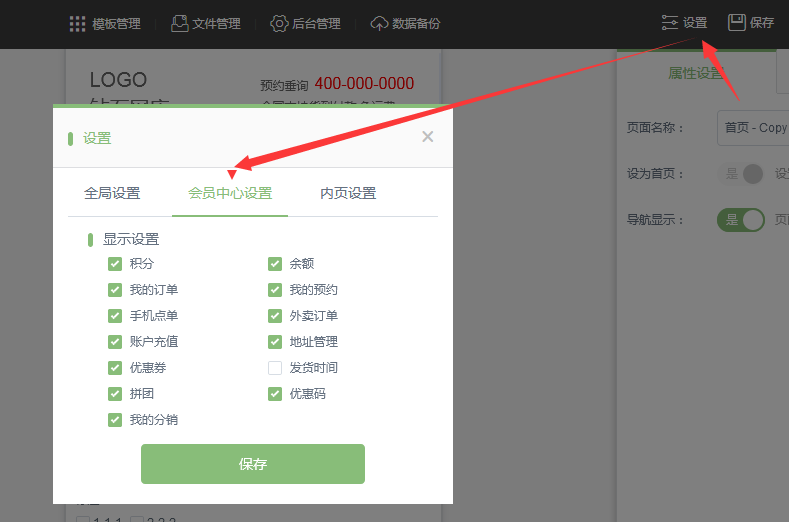Select the 会员中心设置 tab

click(230, 193)
